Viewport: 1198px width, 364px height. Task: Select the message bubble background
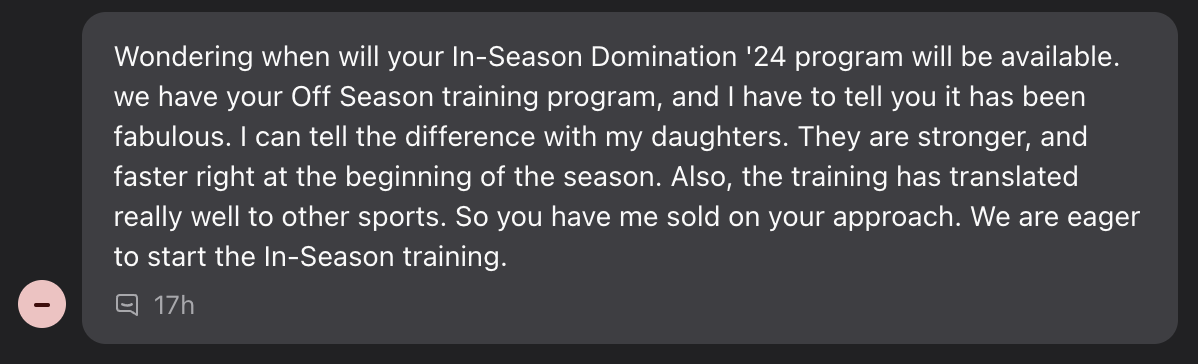(630, 177)
